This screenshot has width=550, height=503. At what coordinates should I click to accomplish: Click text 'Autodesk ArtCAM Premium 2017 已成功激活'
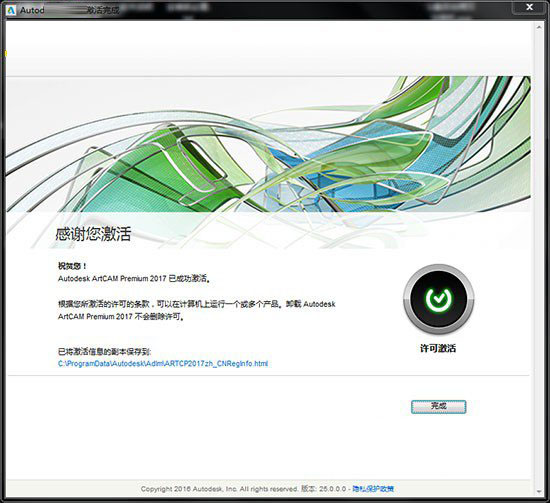coord(134,279)
